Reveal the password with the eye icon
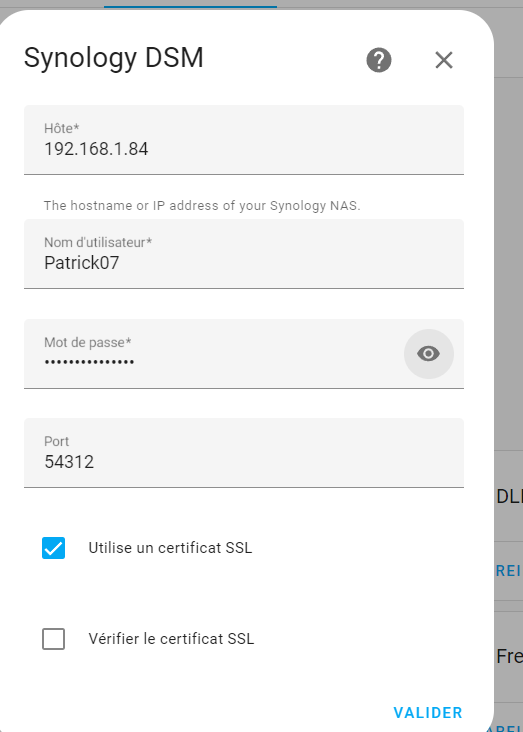 429,354
